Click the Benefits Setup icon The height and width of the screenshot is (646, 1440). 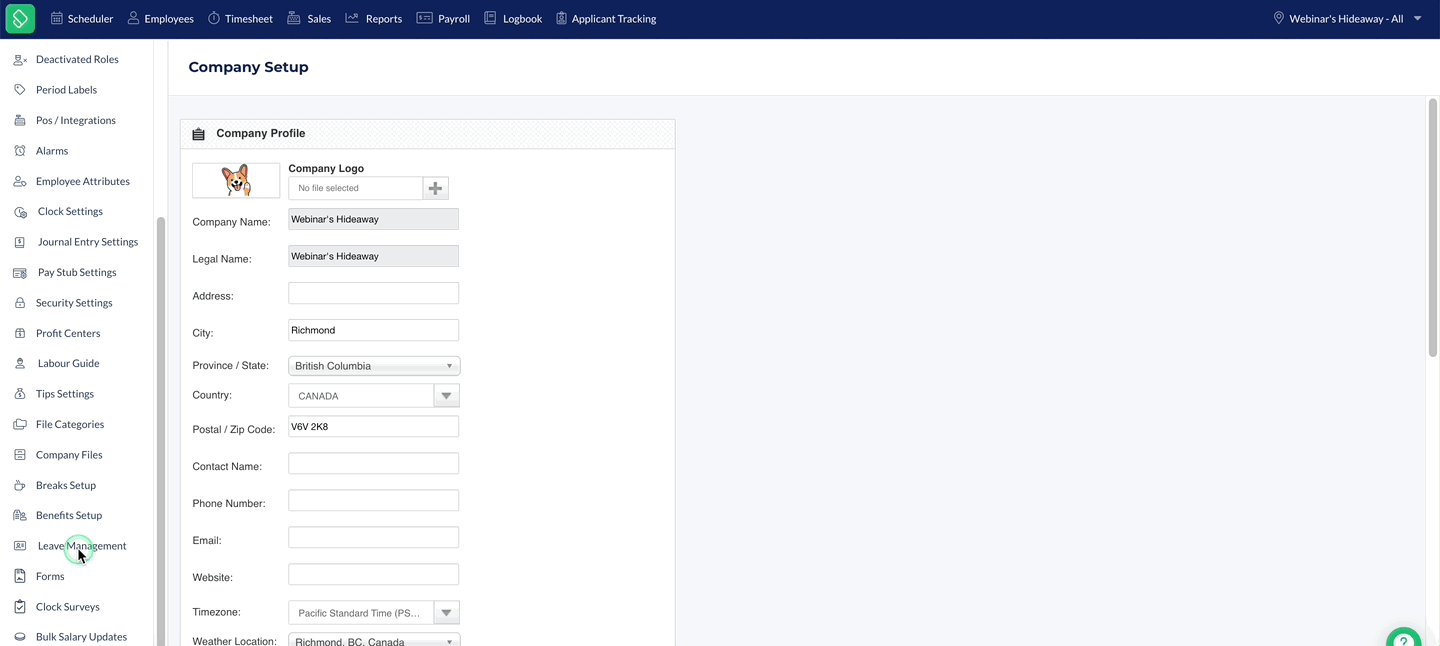[x=20, y=515]
